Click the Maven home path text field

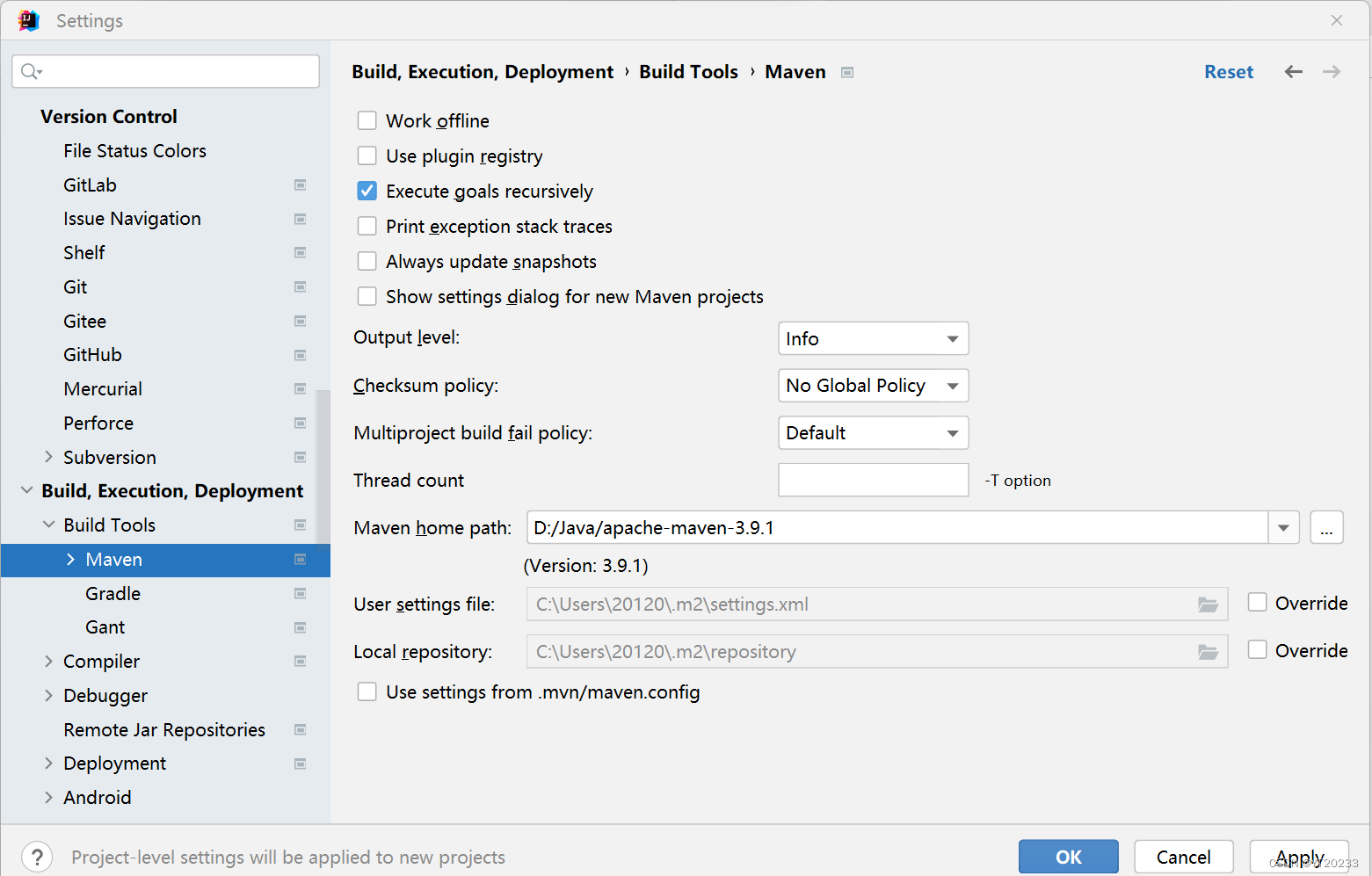897,528
